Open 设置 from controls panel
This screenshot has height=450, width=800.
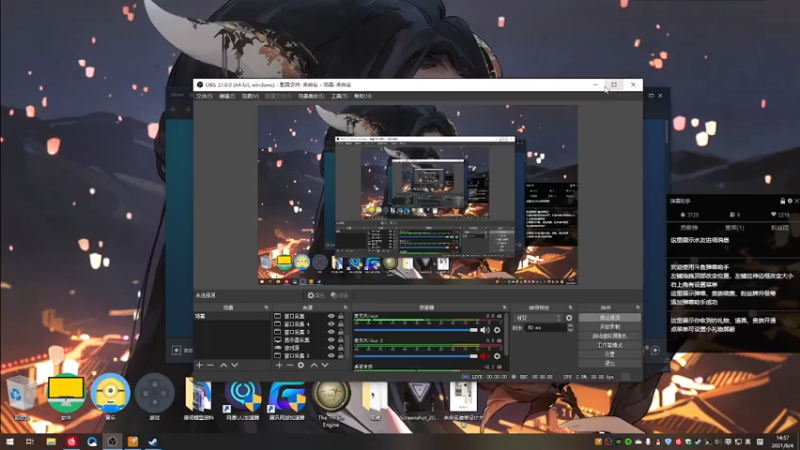[x=610, y=354]
